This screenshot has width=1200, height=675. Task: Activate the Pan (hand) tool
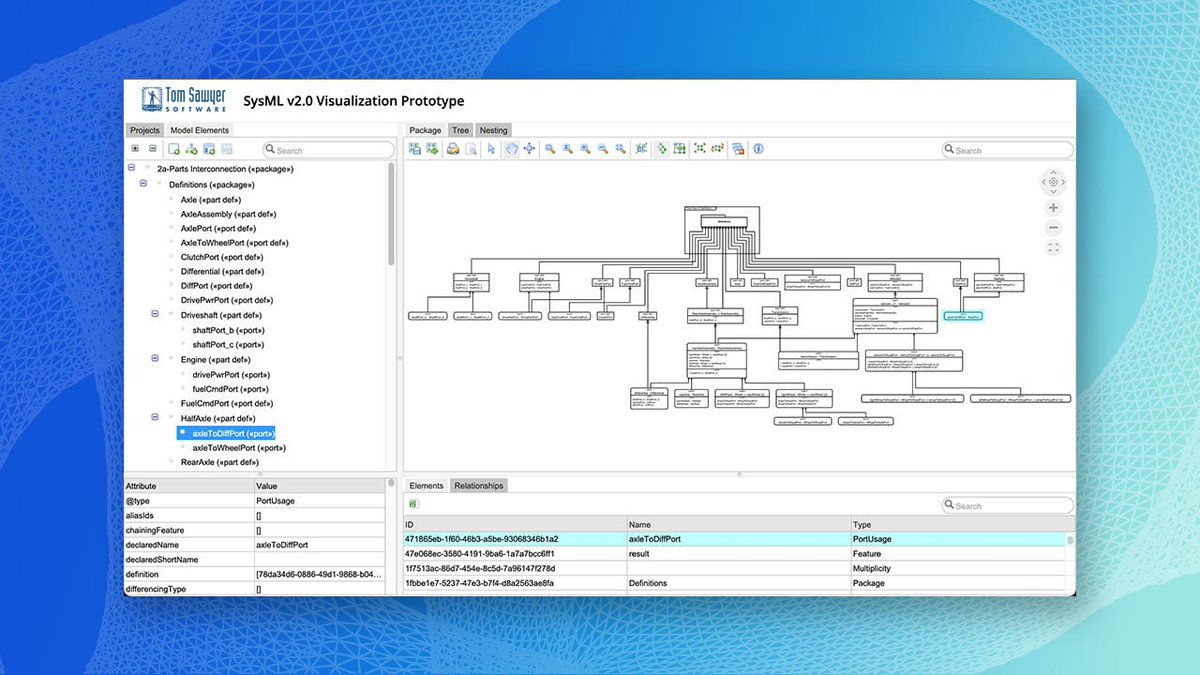point(510,149)
